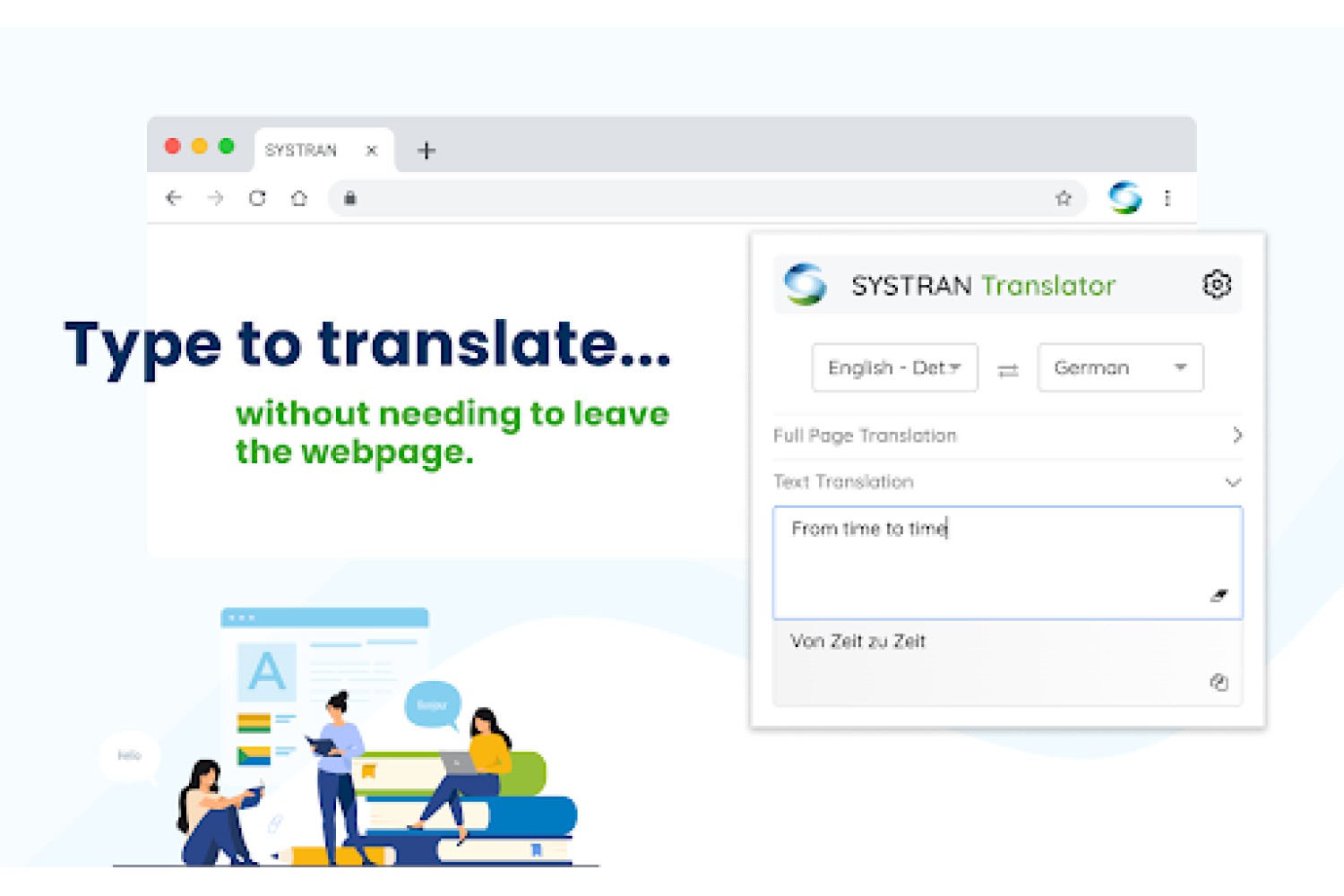Open SYSTRAN Translator settings gear

1217,285
